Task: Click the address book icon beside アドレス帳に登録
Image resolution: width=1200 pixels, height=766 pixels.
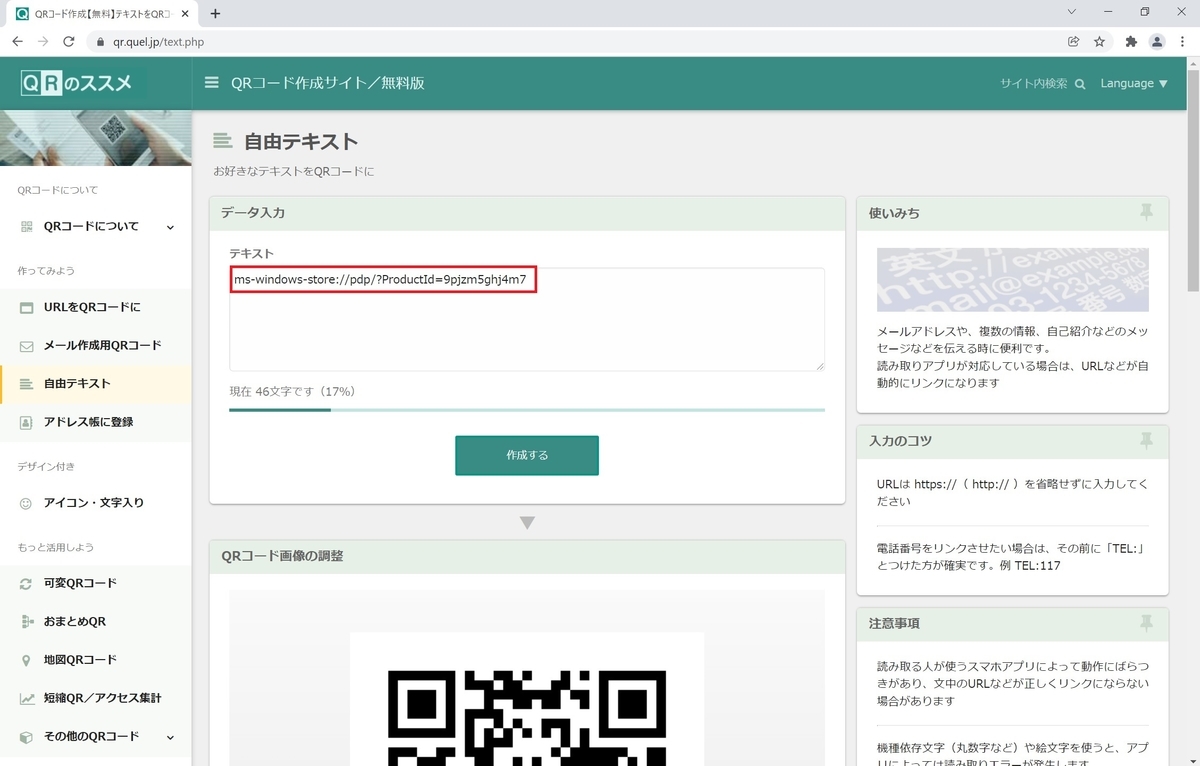Action: pyautogui.click(x=27, y=423)
